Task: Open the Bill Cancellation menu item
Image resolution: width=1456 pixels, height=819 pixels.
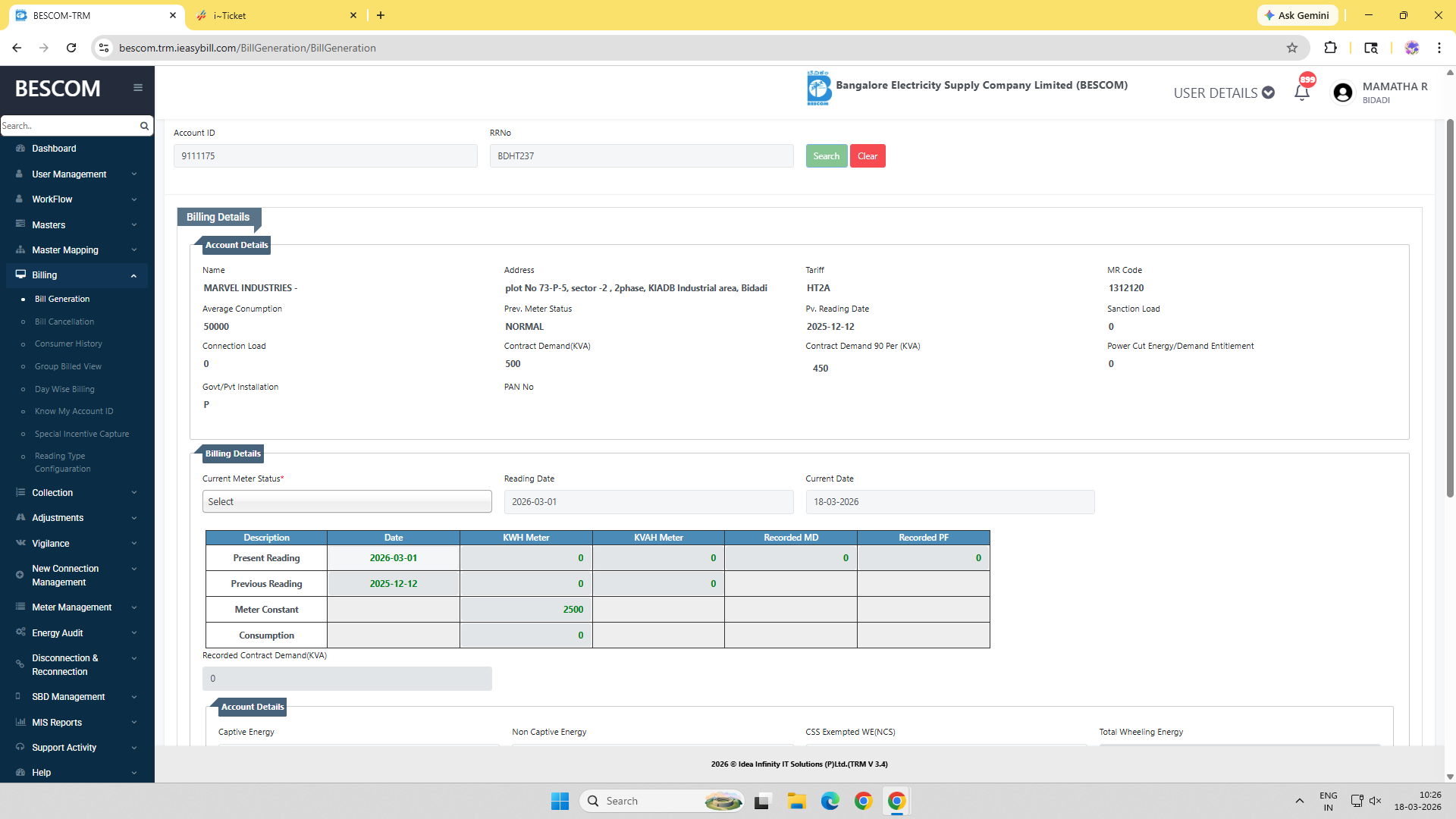Action: point(64,322)
